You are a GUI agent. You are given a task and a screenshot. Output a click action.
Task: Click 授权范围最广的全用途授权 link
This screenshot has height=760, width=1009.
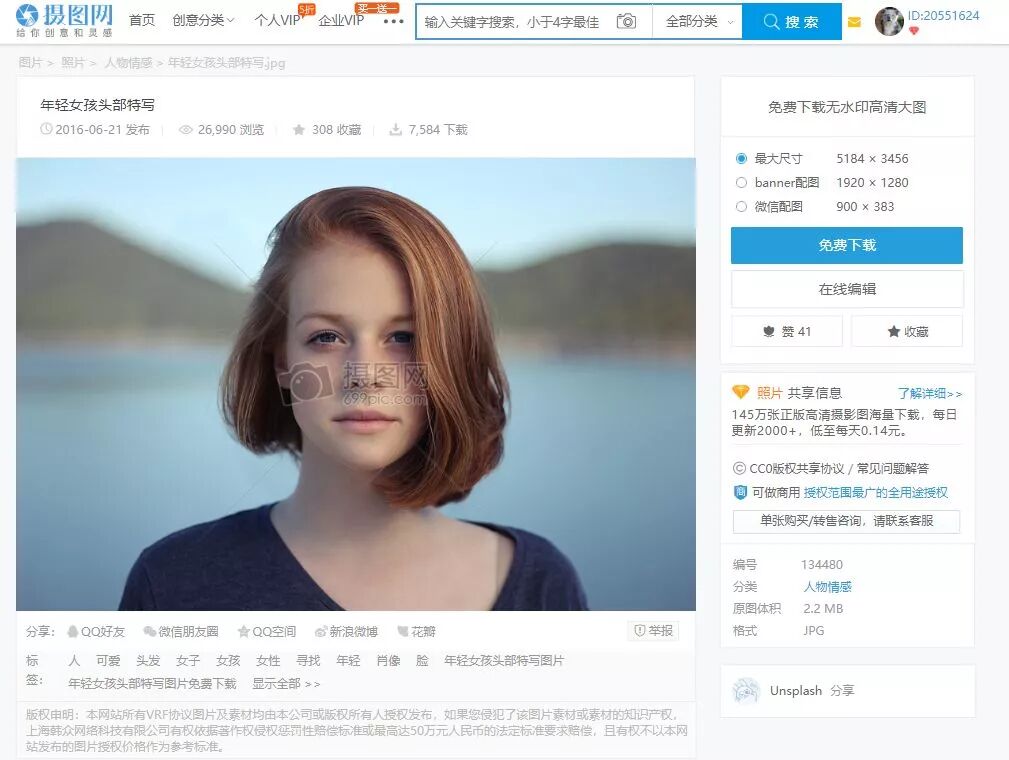tap(876, 493)
